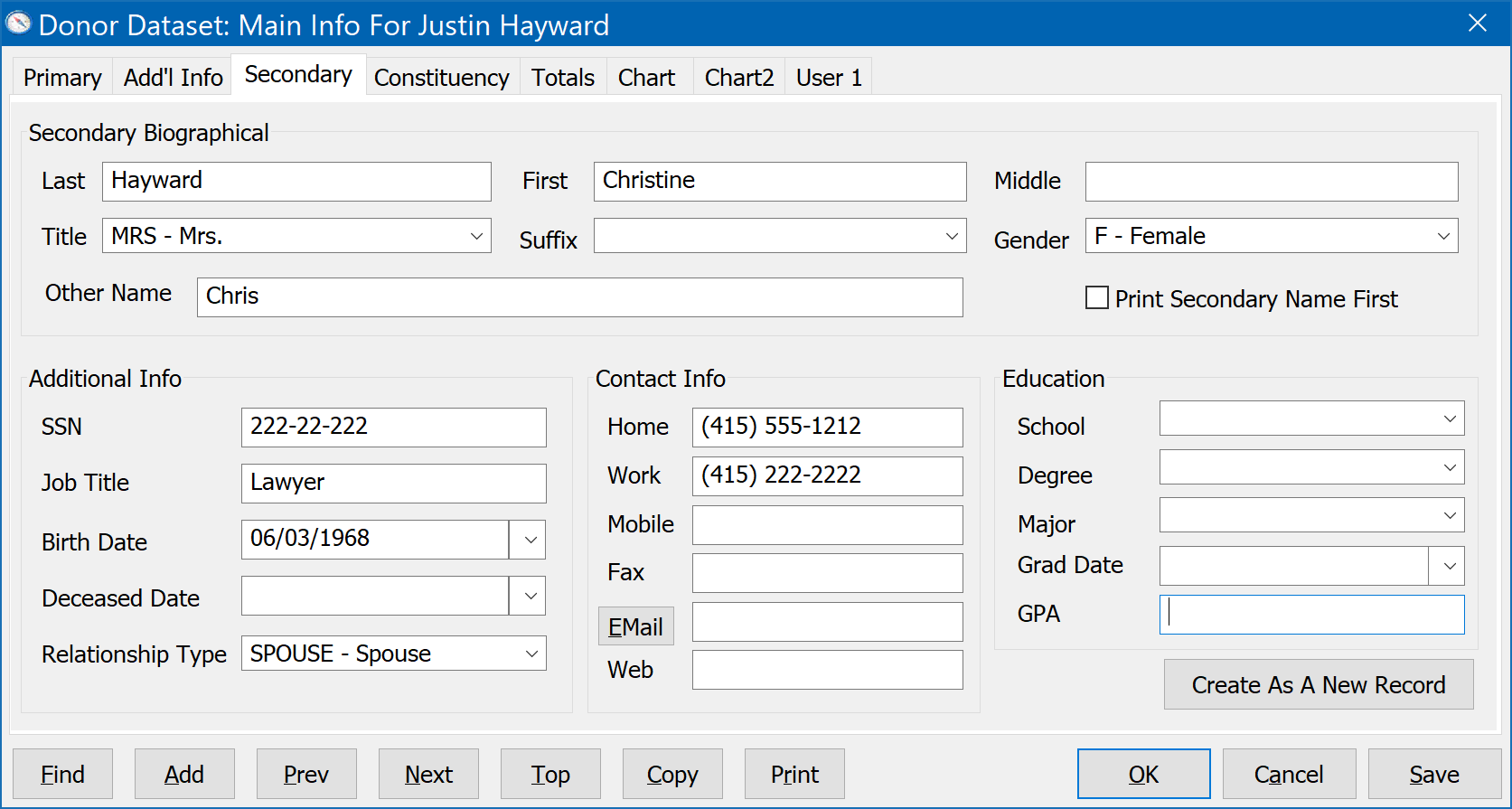Image resolution: width=1512 pixels, height=809 pixels.
Task: Open the Chart2 tab
Action: 739,78
